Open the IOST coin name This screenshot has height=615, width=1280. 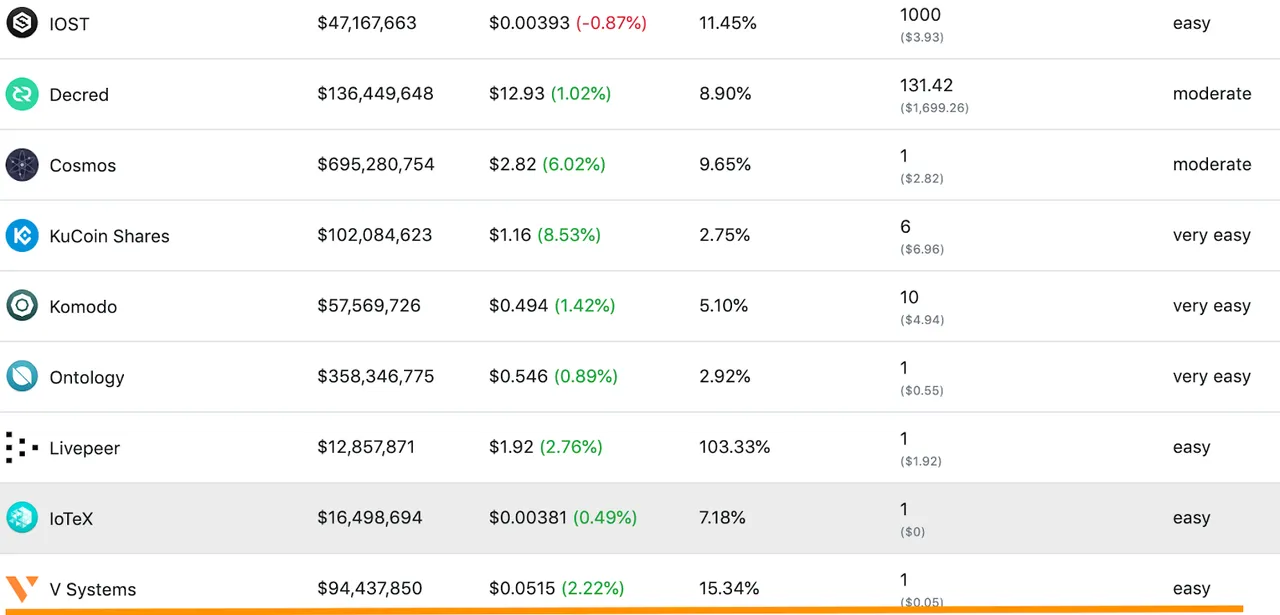(x=69, y=24)
